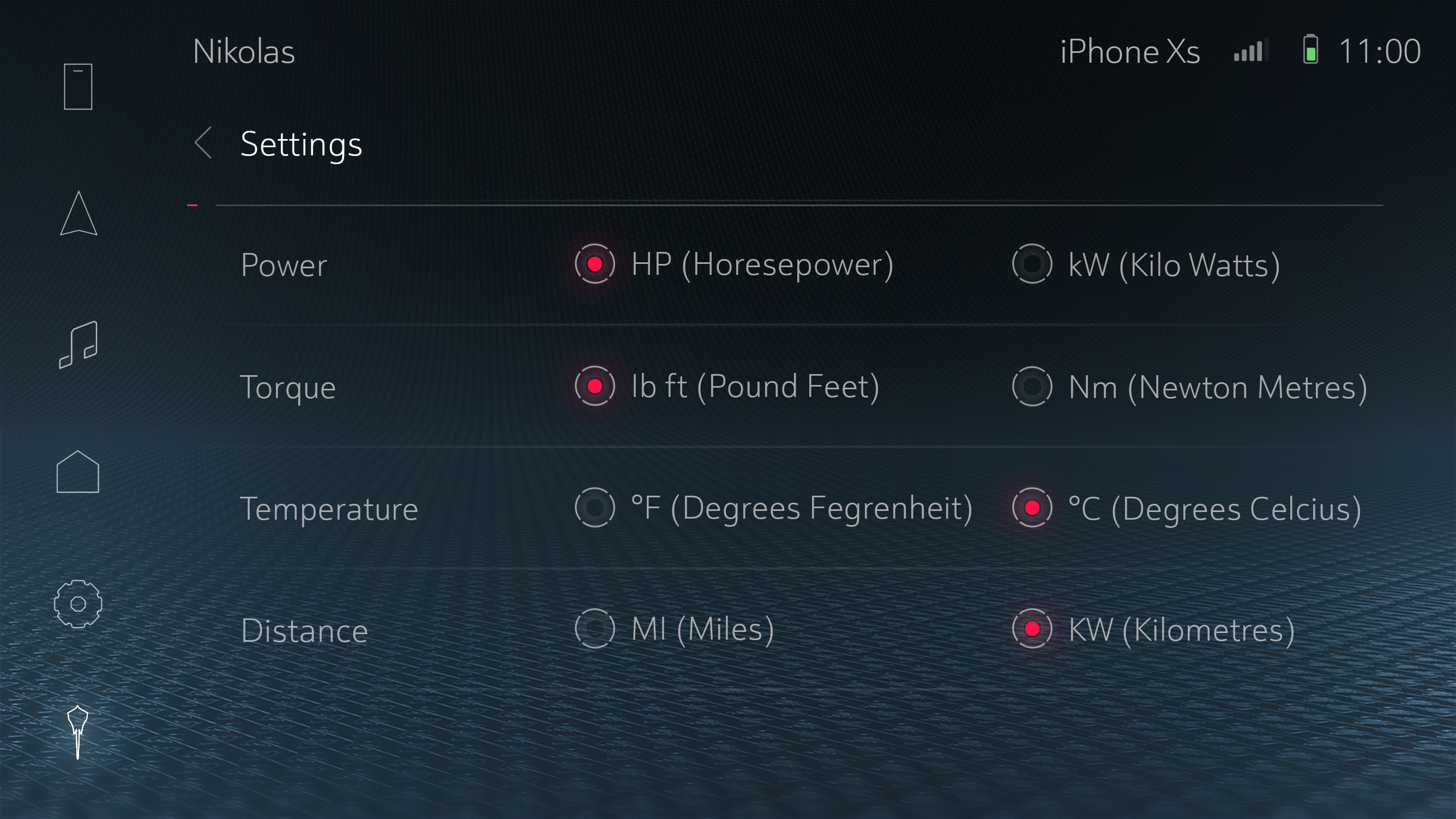Choose Nm (Newton Metres) for torque

[1032, 387]
